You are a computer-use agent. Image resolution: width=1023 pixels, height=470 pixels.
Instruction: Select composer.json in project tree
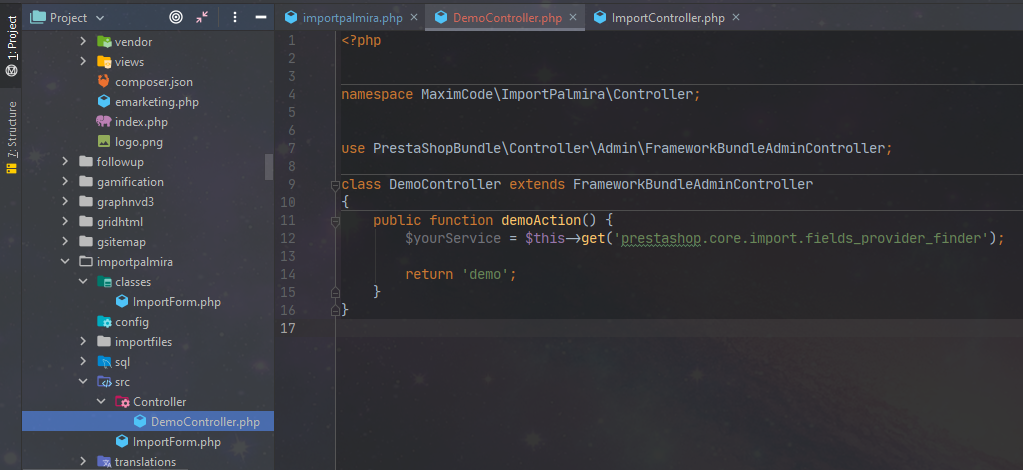pos(153,82)
